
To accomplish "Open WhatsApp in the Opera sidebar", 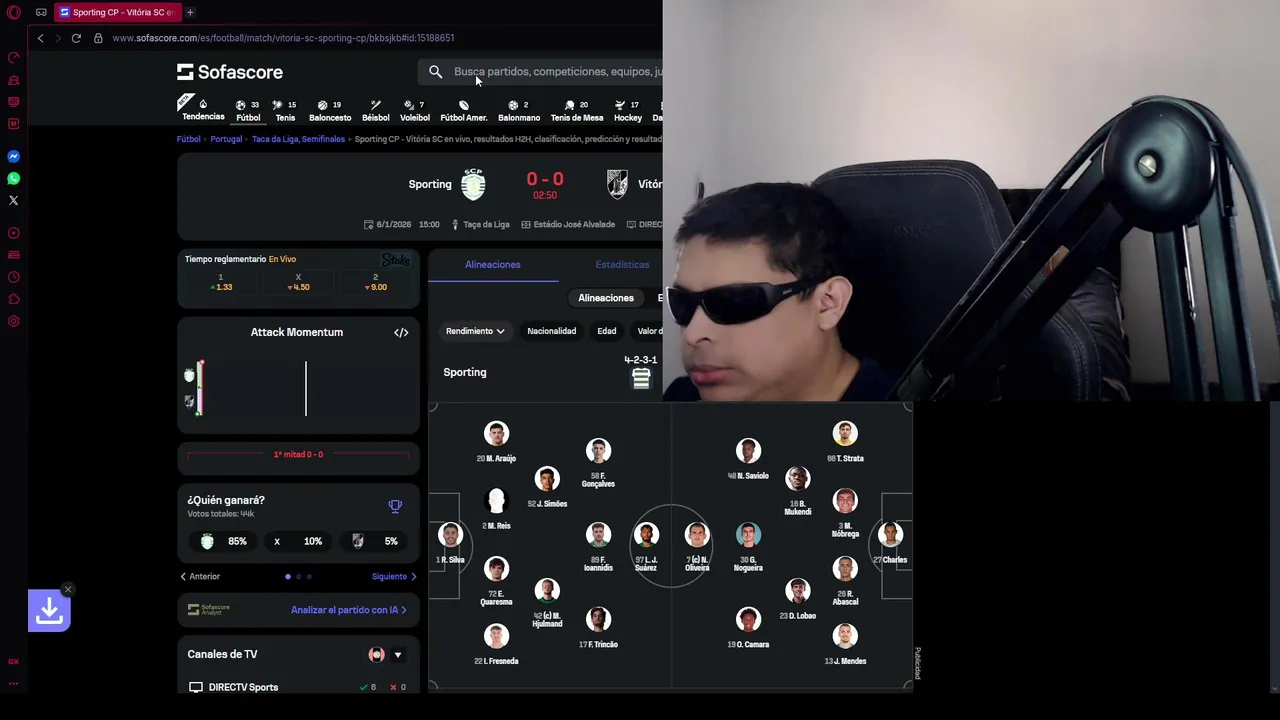I will [14, 179].
